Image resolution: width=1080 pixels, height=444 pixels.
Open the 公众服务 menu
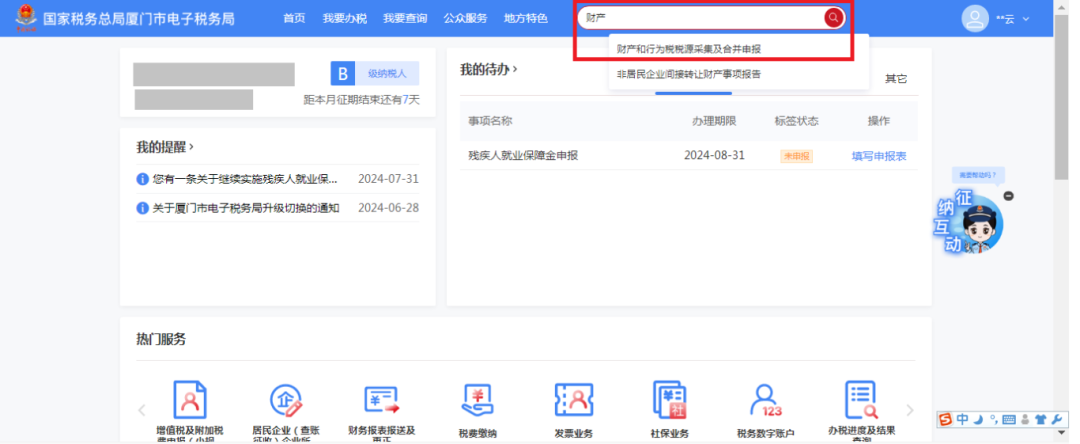(x=466, y=19)
